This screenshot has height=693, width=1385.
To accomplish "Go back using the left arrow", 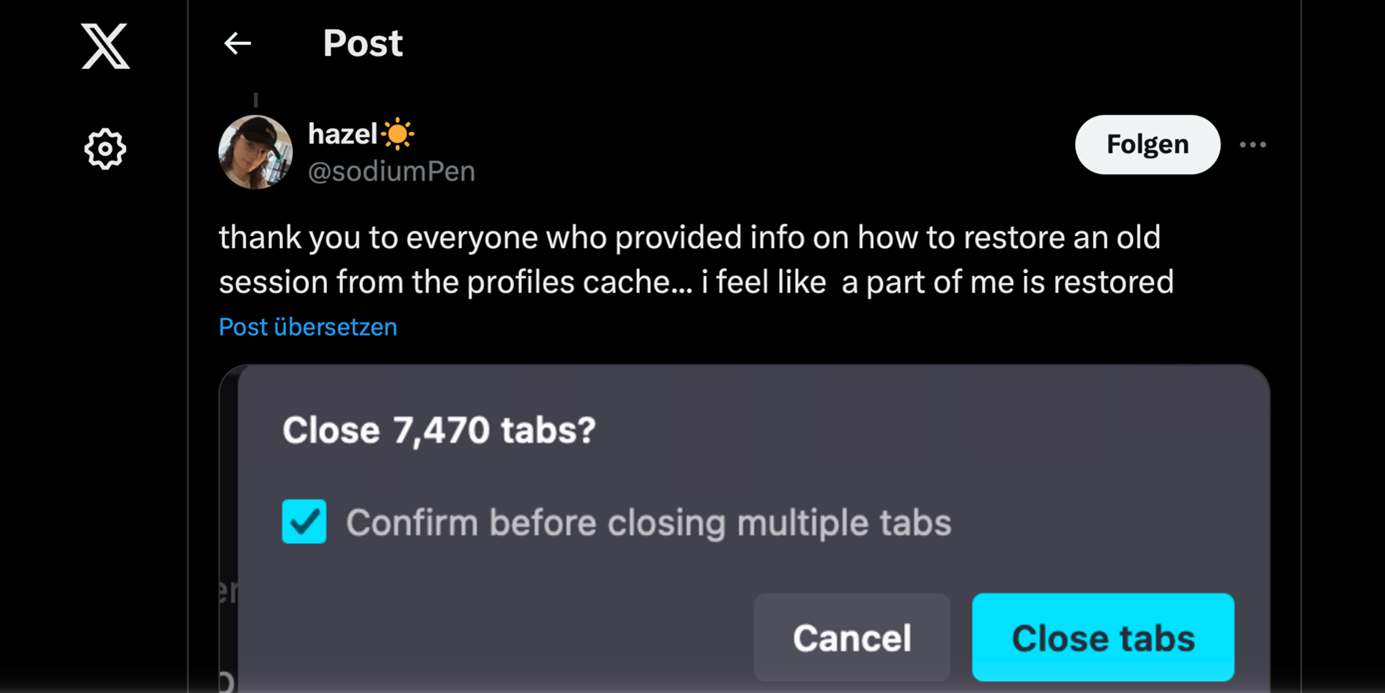I will point(237,43).
